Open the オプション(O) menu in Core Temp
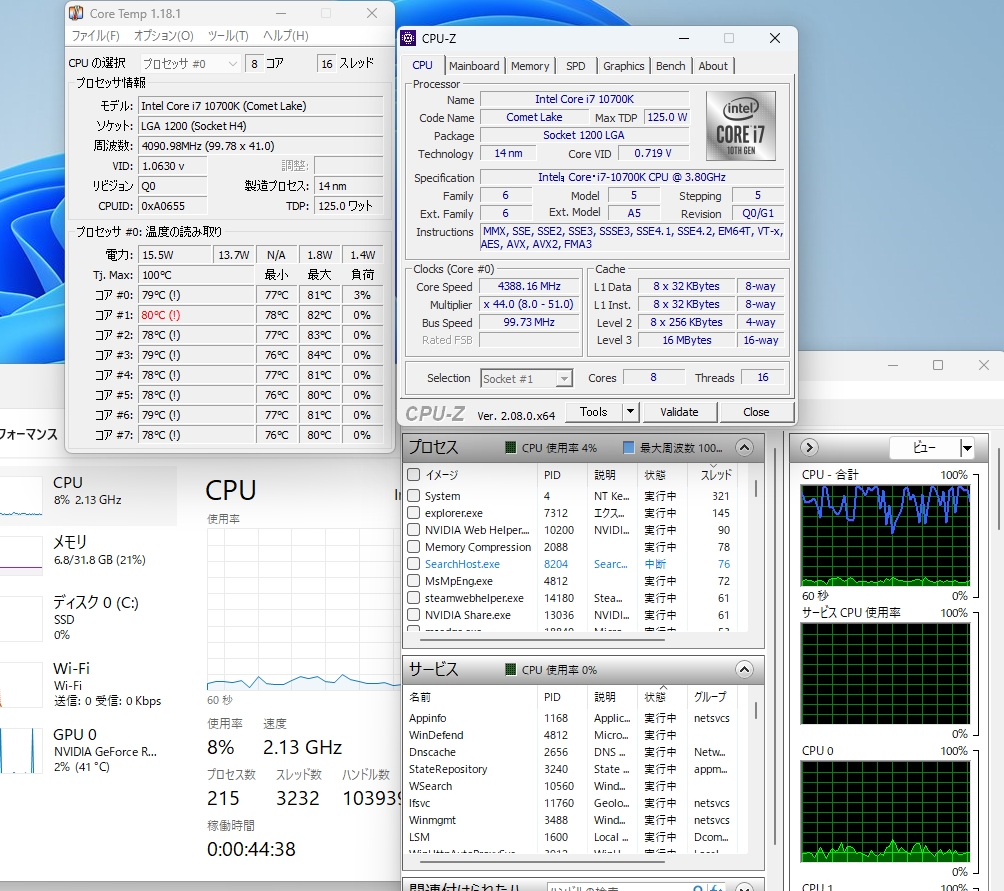This screenshot has width=1004, height=891. pyautogui.click(x=163, y=36)
